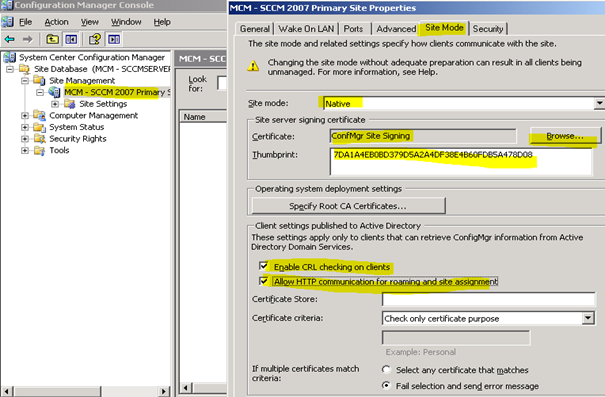The height and width of the screenshot is (397, 605).
Task: Collapse the Site Database tree node
Action: click(10, 69)
